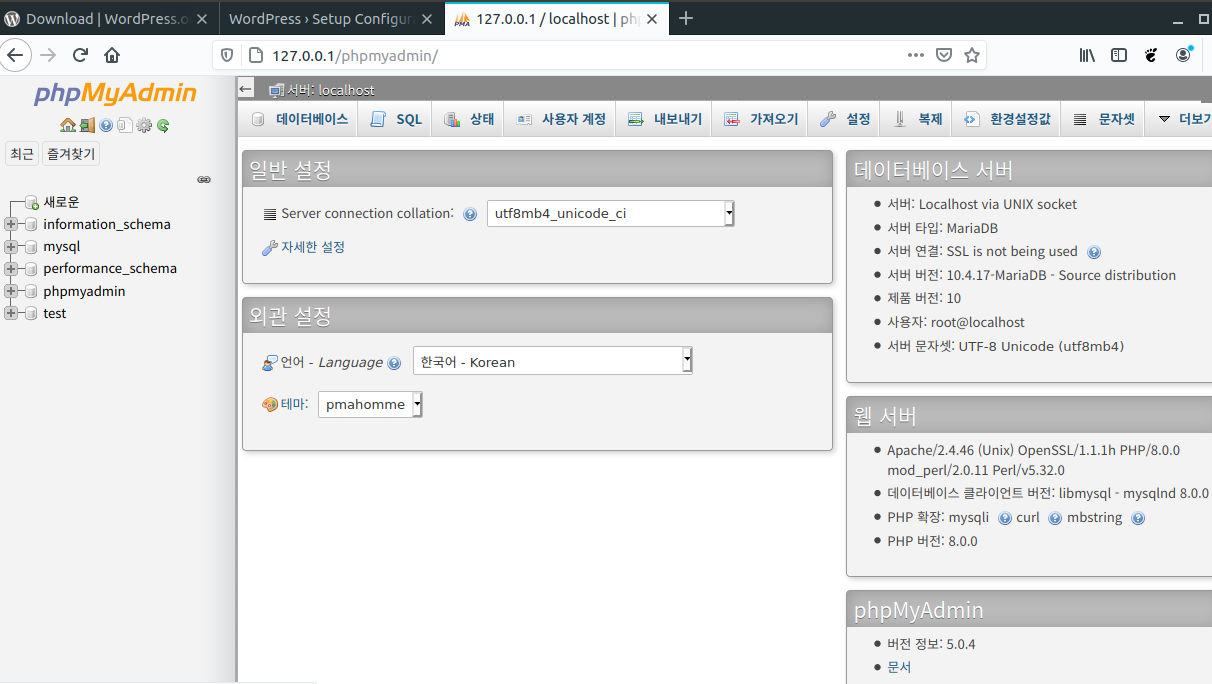Open the 더보기 more menu dropdown

tap(1184, 119)
